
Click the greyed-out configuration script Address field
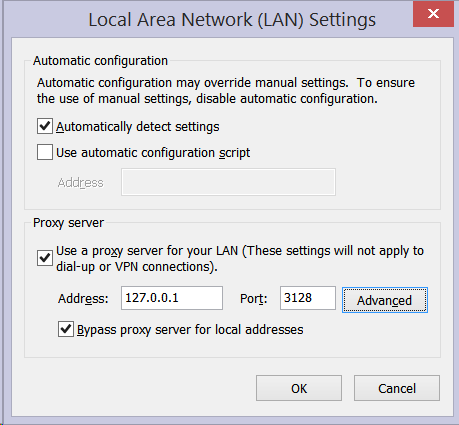click(228, 182)
